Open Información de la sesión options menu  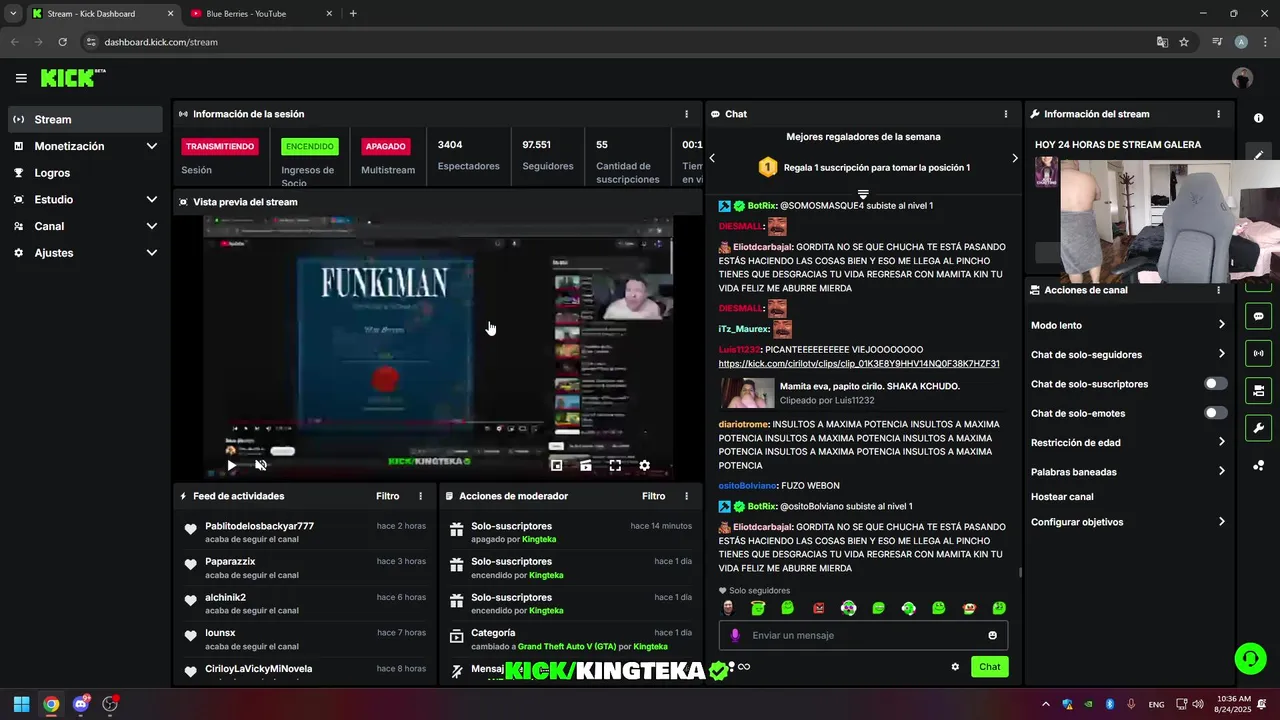686,114
